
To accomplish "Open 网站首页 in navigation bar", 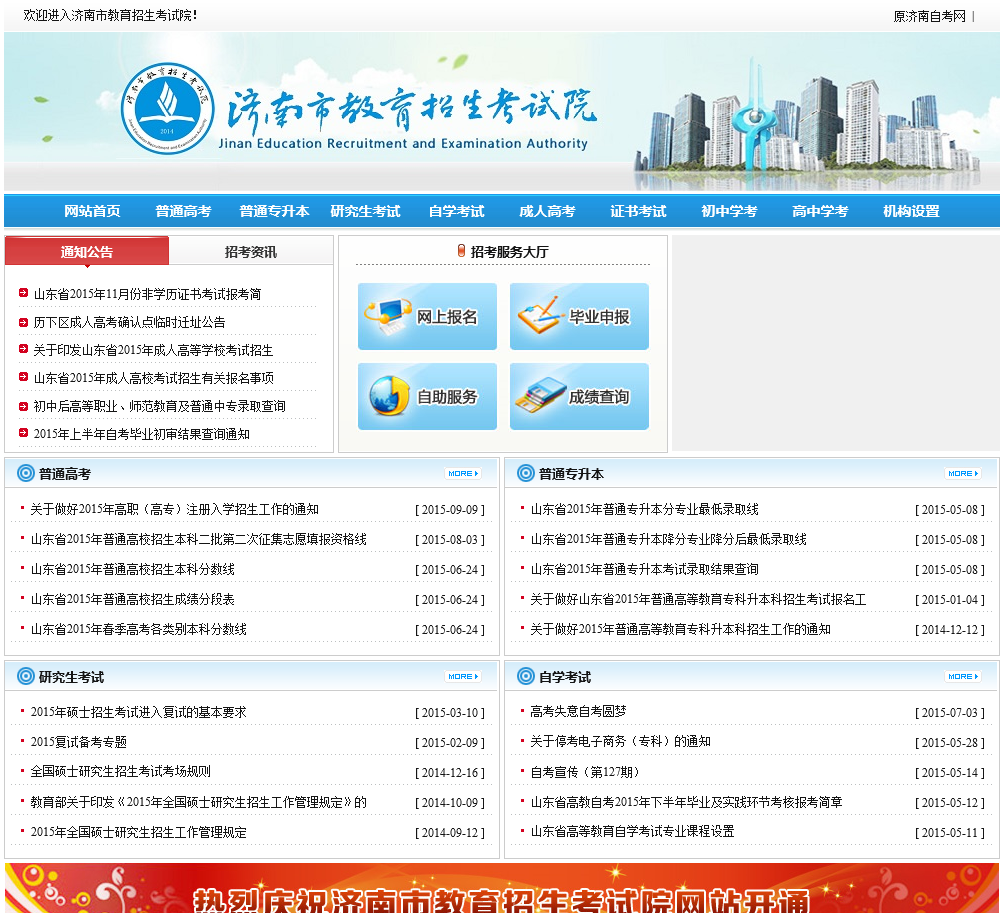I will (x=92, y=211).
